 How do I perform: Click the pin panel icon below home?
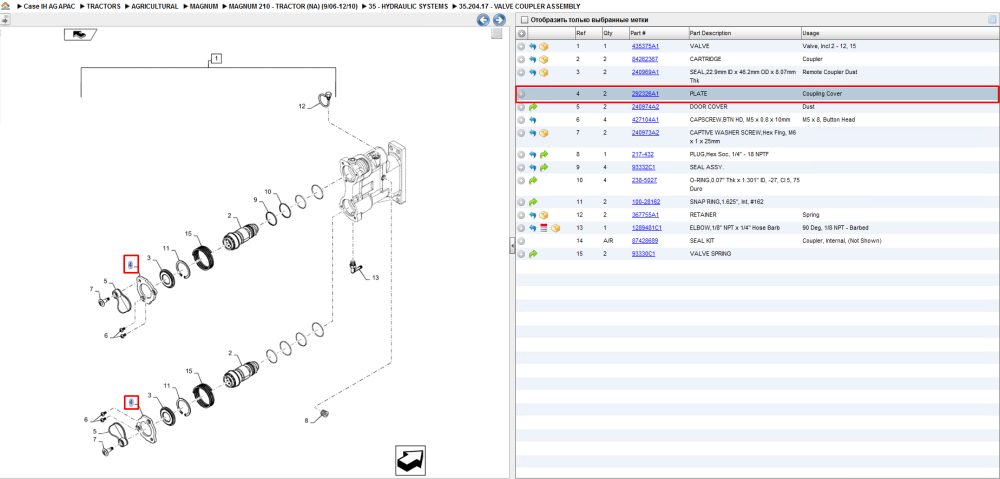coord(5,20)
